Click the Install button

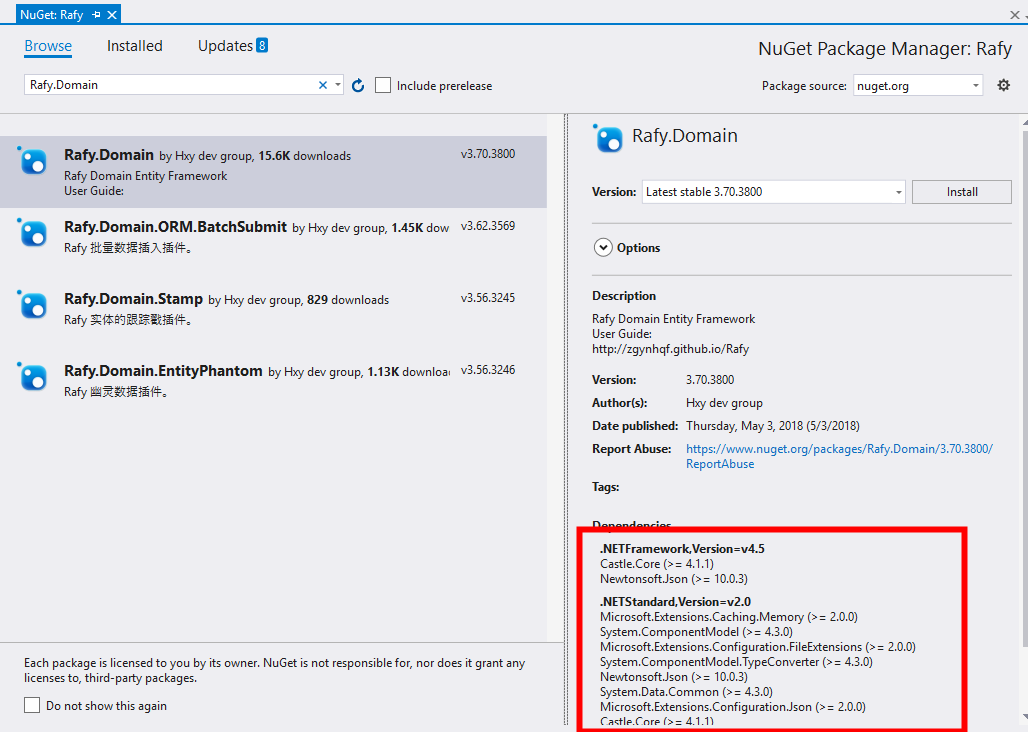coord(962,192)
